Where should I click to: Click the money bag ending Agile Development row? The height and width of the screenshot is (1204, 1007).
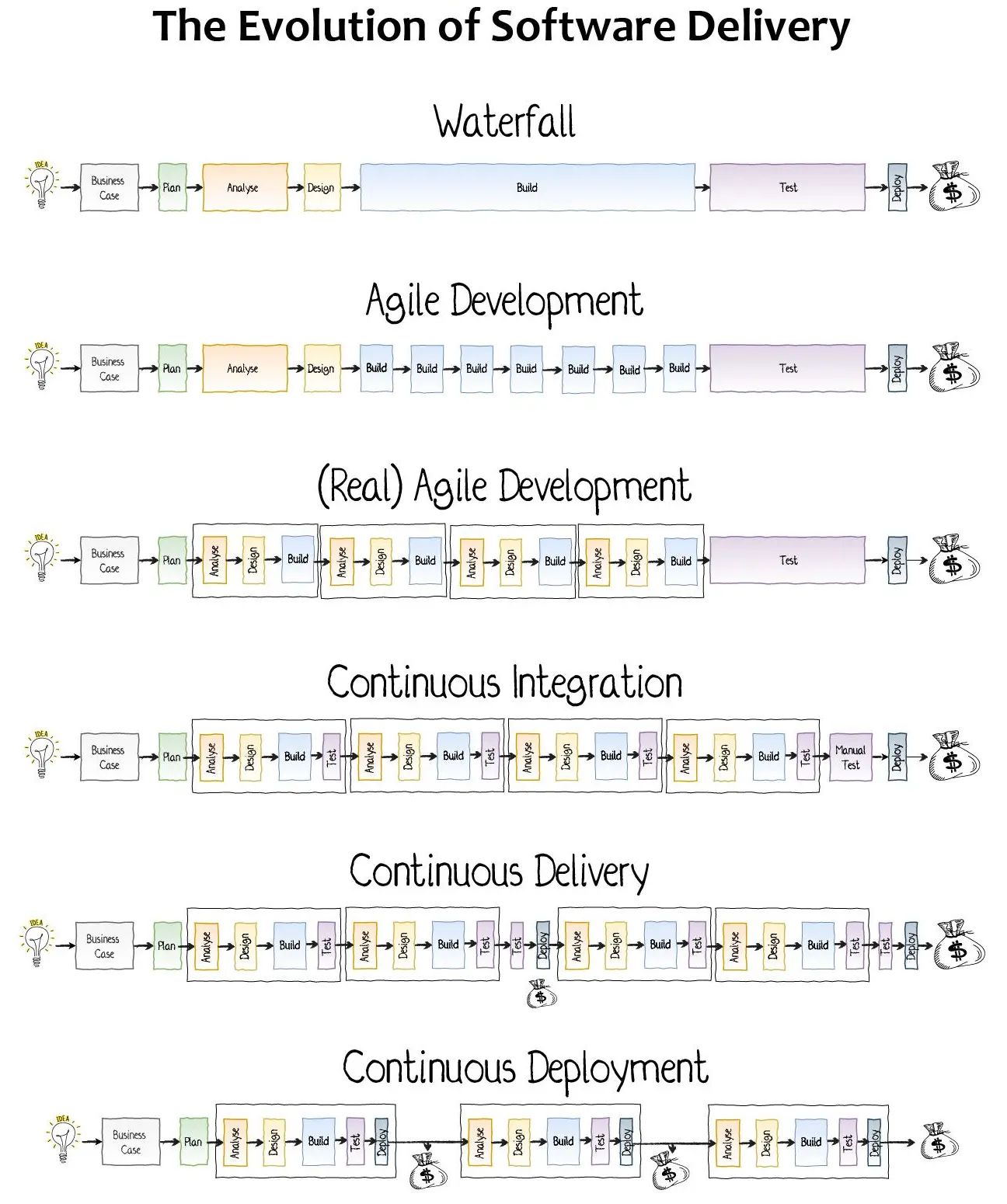[x=954, y=368]
